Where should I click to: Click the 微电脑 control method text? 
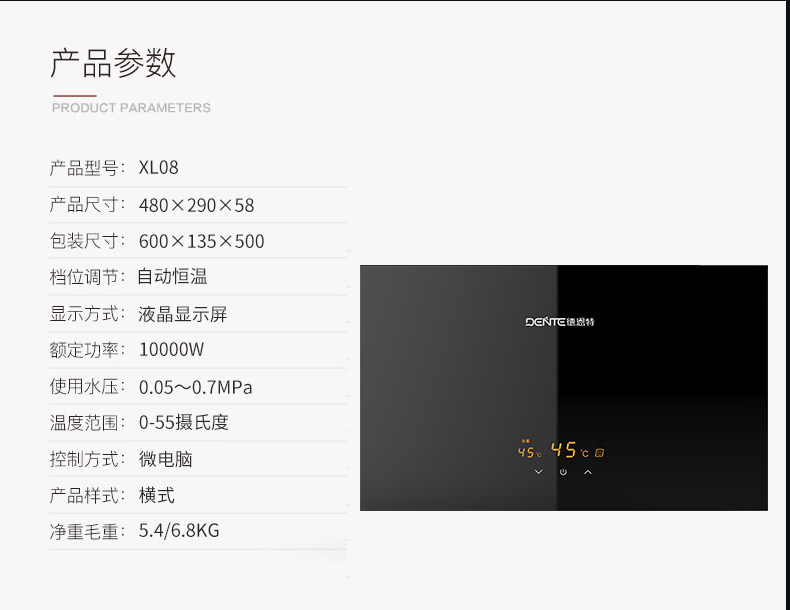166,459
